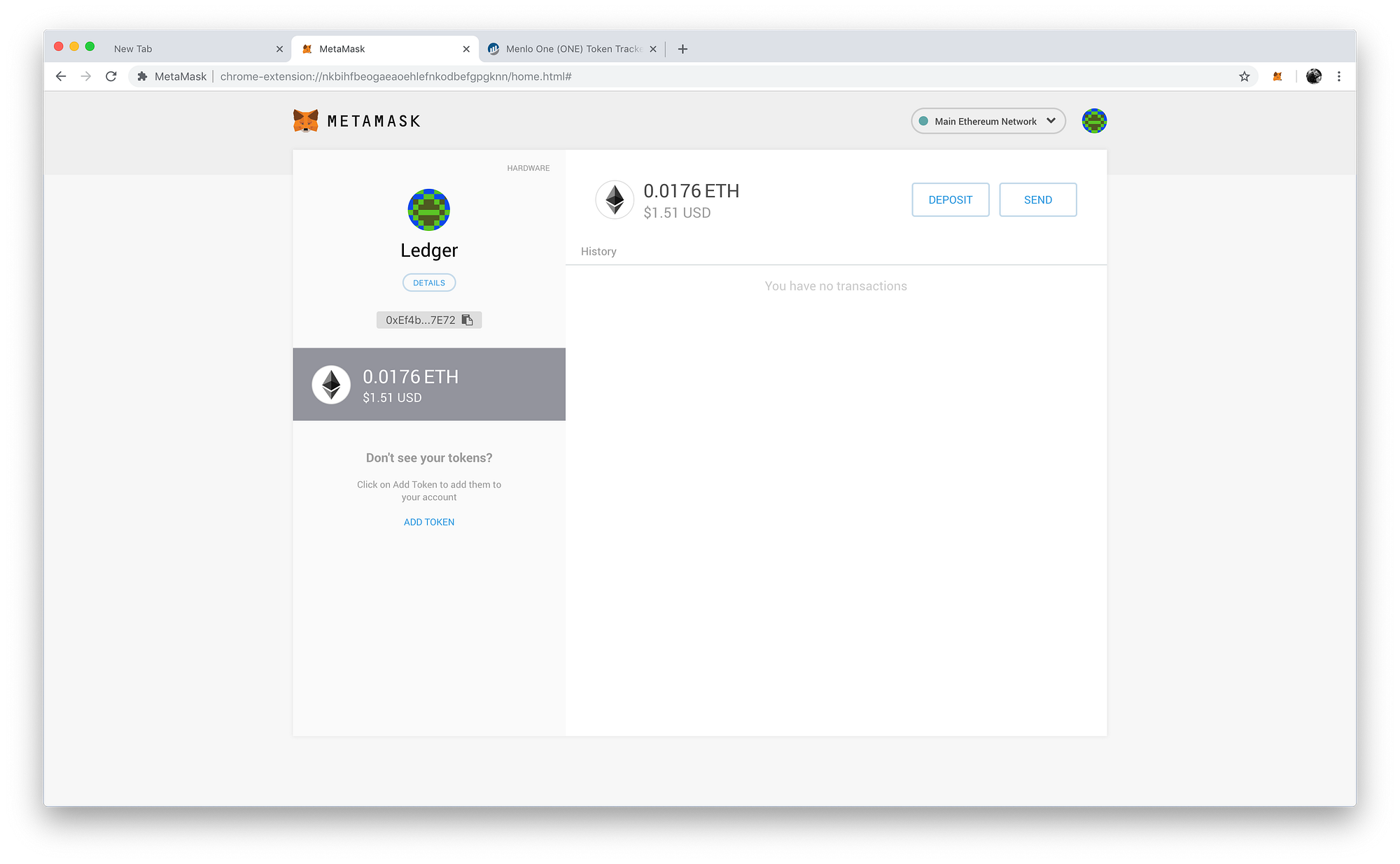Click the Ledger account identicon
1400x864 pixels.
(428, 209)
